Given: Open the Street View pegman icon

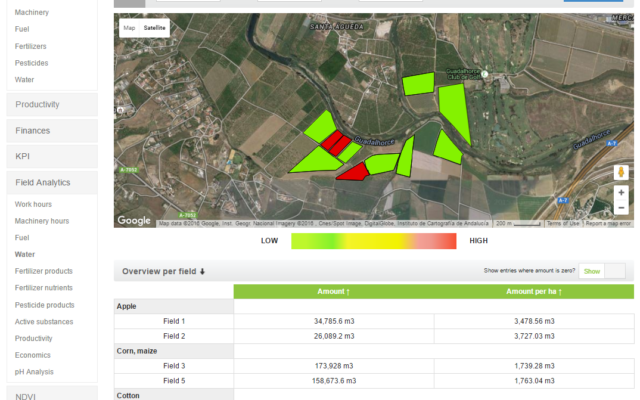Looking at the screenshot, I should [x=621, y=172].
